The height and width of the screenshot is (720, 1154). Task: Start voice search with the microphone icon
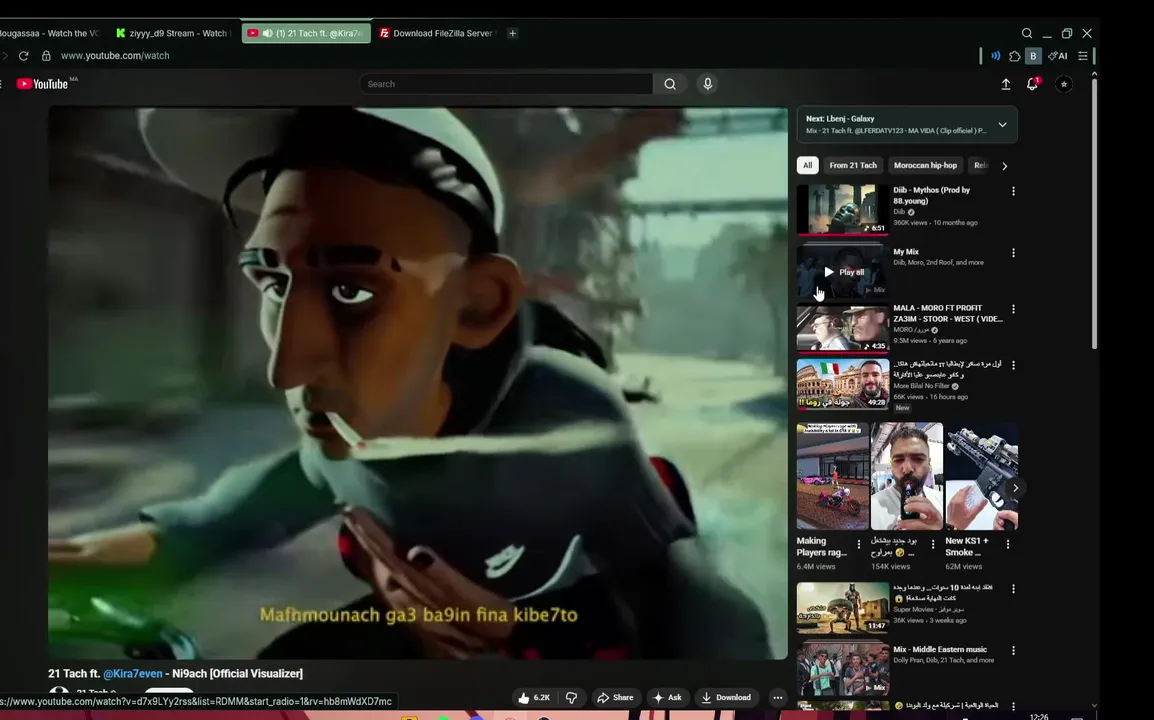[708, 84]
